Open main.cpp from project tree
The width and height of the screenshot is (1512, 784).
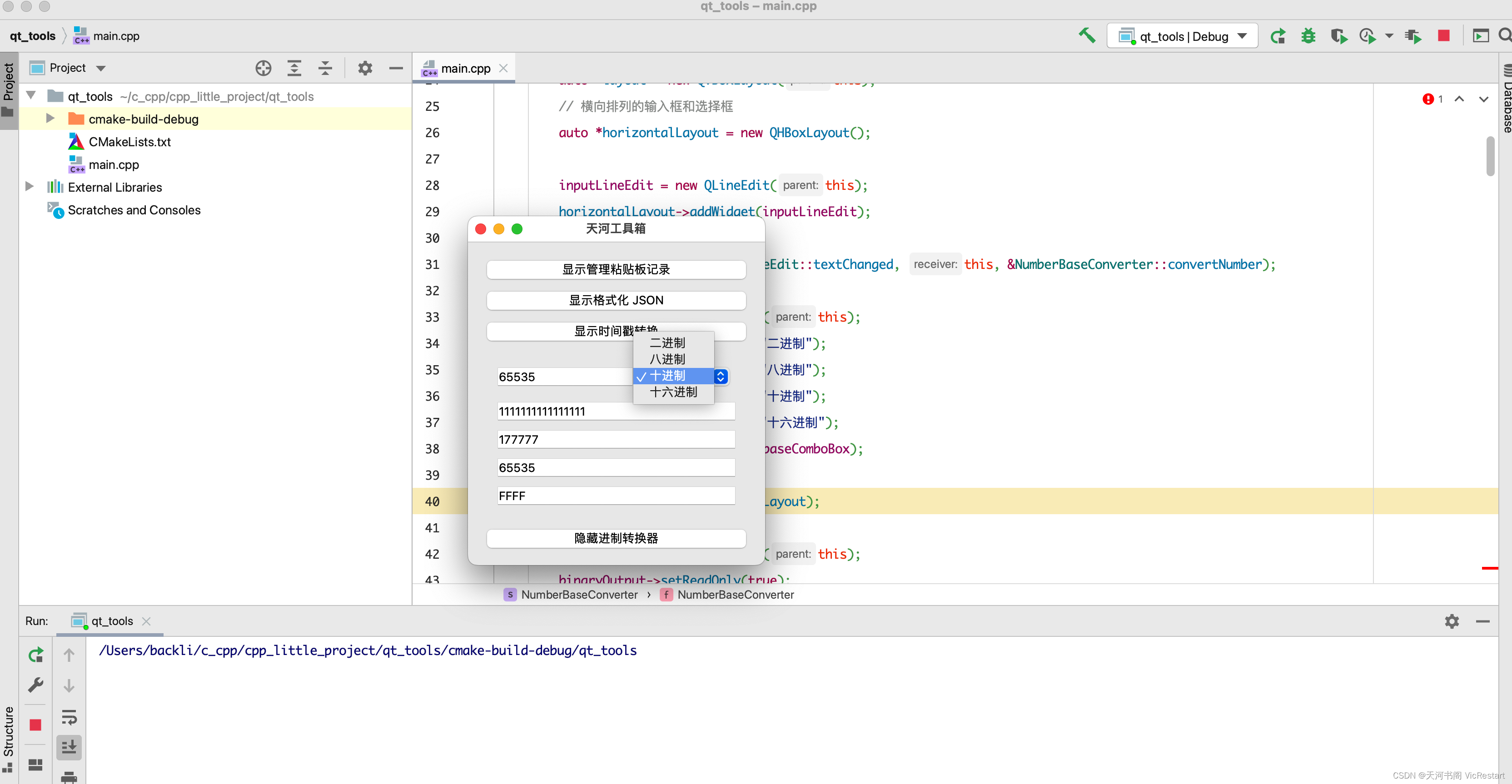click(114, 165)
